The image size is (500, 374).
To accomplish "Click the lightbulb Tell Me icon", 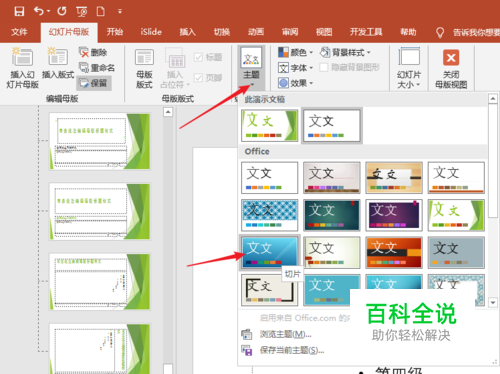I will [x=440, y=32].
